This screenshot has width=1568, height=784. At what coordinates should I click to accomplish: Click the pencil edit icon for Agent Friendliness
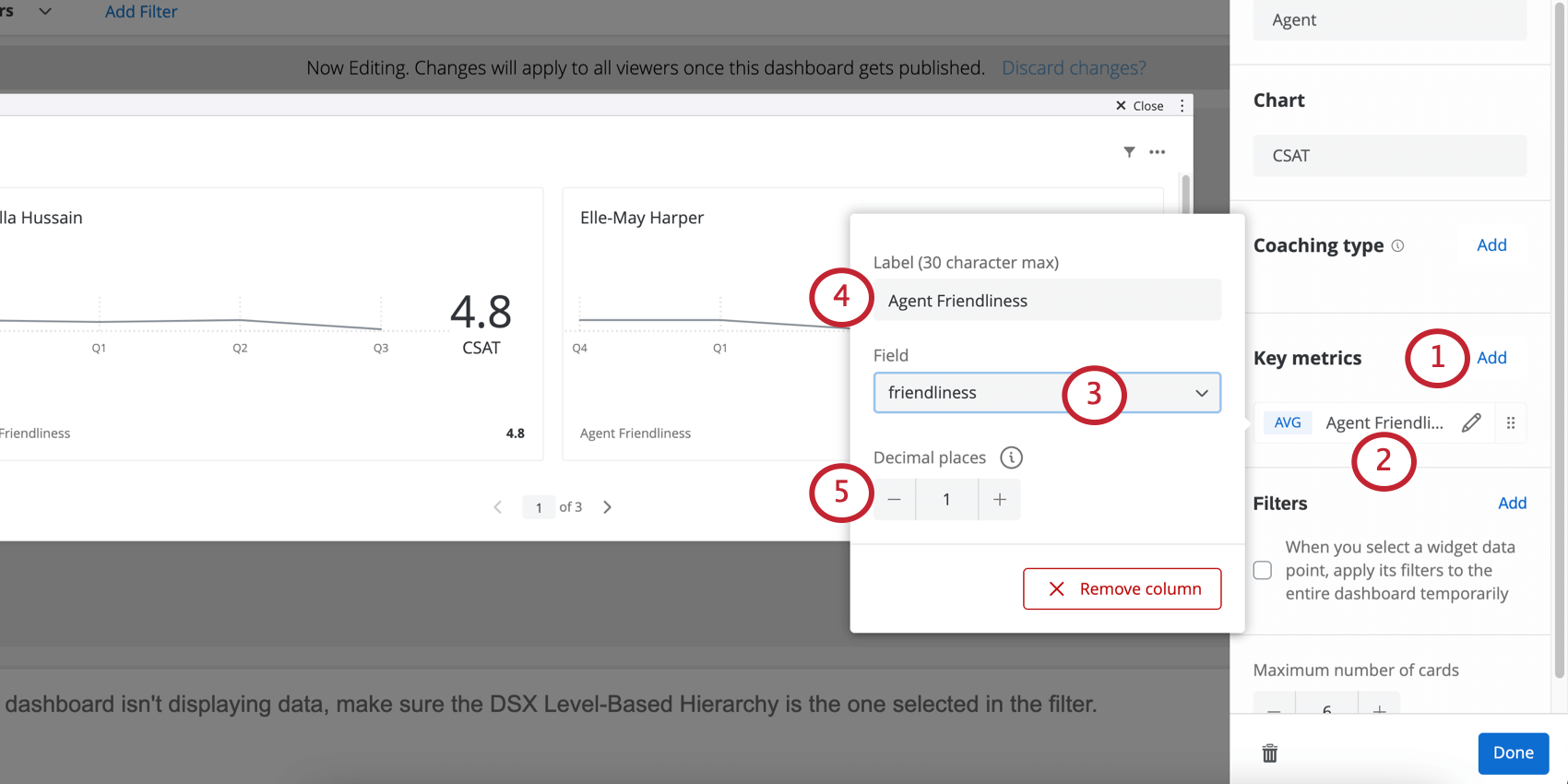(x=1471, y=422)
